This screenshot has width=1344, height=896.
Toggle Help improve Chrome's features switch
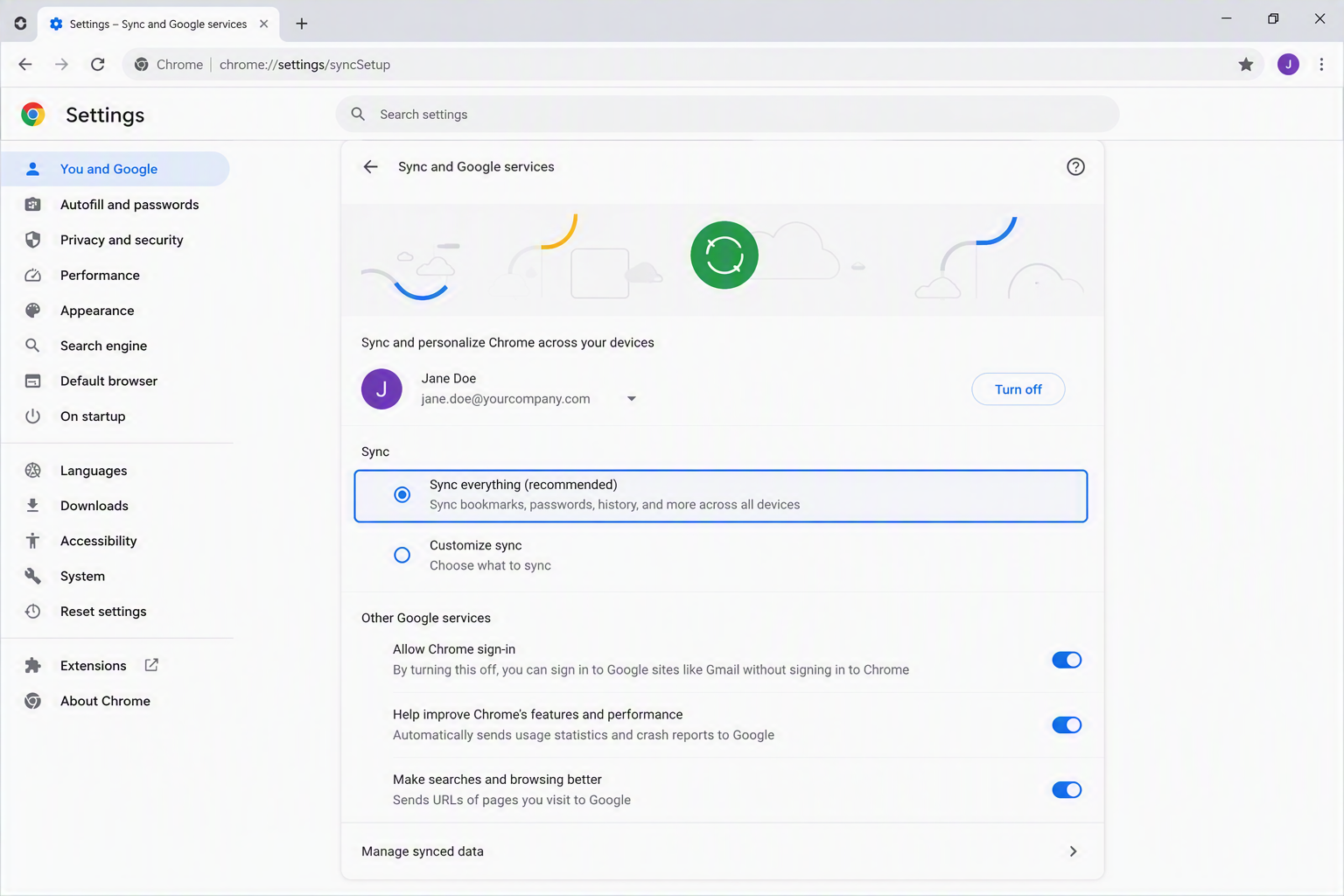pyautogui.click(x=1067, y=724)
